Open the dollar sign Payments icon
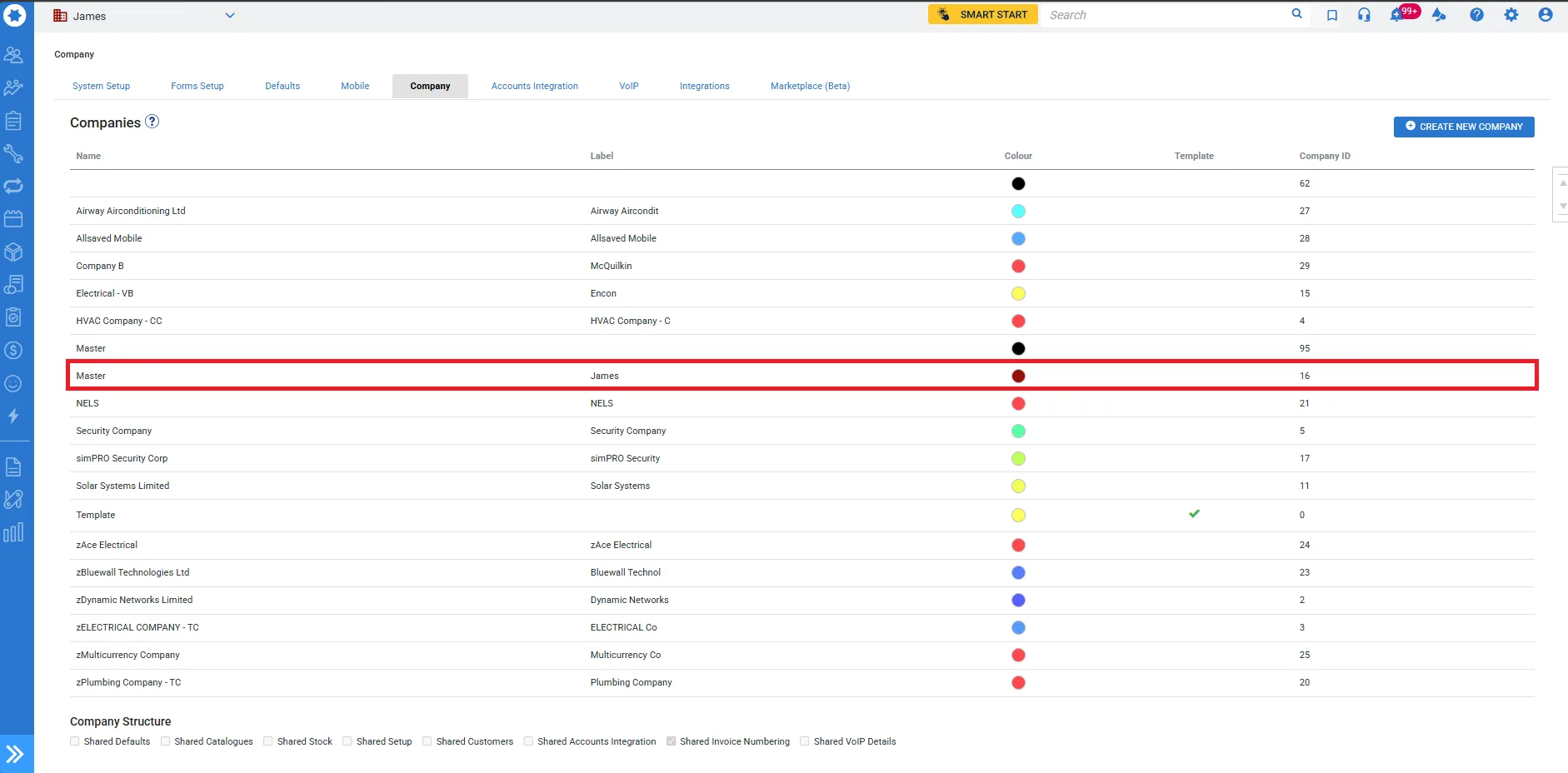Image resolution: width=1568 pixels, height=773 pixels. (13, 351)
